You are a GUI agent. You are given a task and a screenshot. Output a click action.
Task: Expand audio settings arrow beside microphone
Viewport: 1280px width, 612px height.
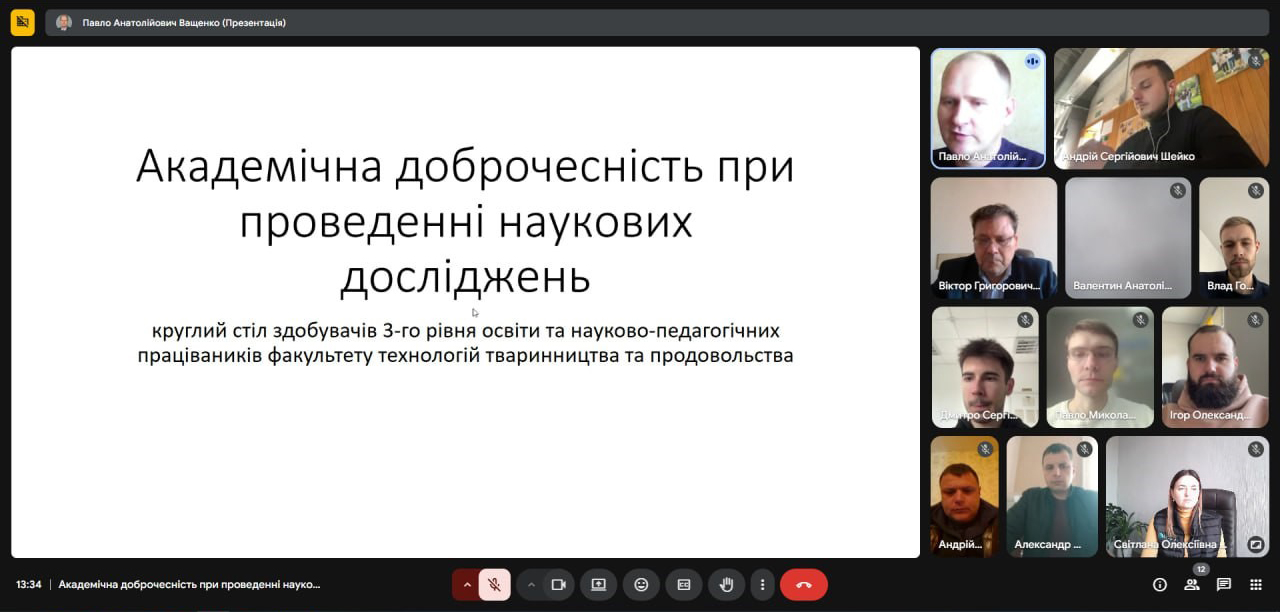[466, 584]
